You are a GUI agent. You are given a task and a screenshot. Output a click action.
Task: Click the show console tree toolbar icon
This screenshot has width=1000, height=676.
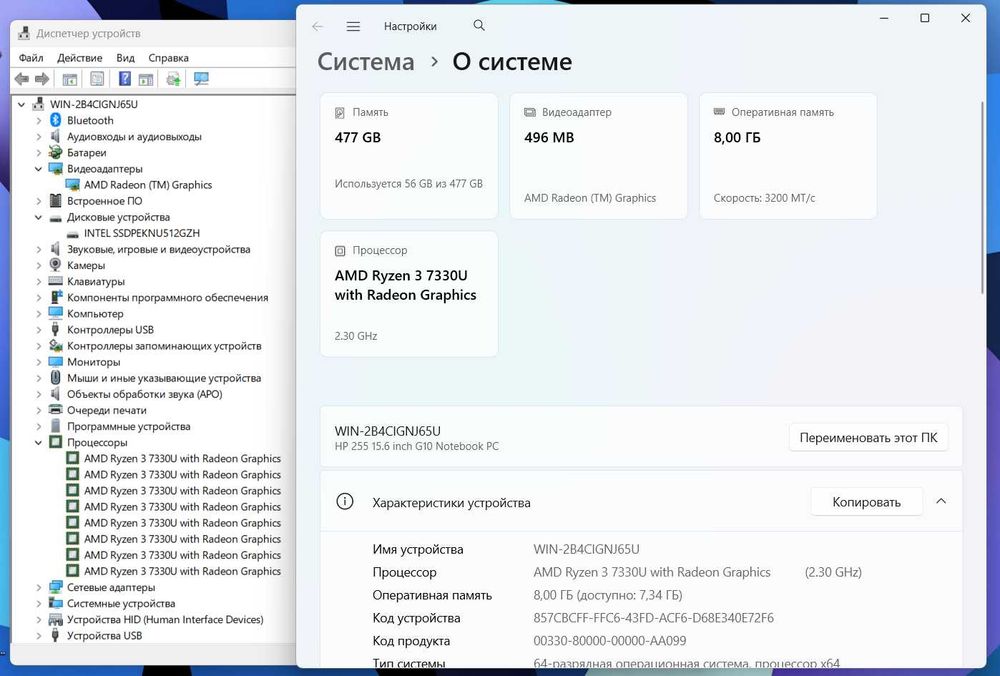pyautogui.click(x=70, y=79)
